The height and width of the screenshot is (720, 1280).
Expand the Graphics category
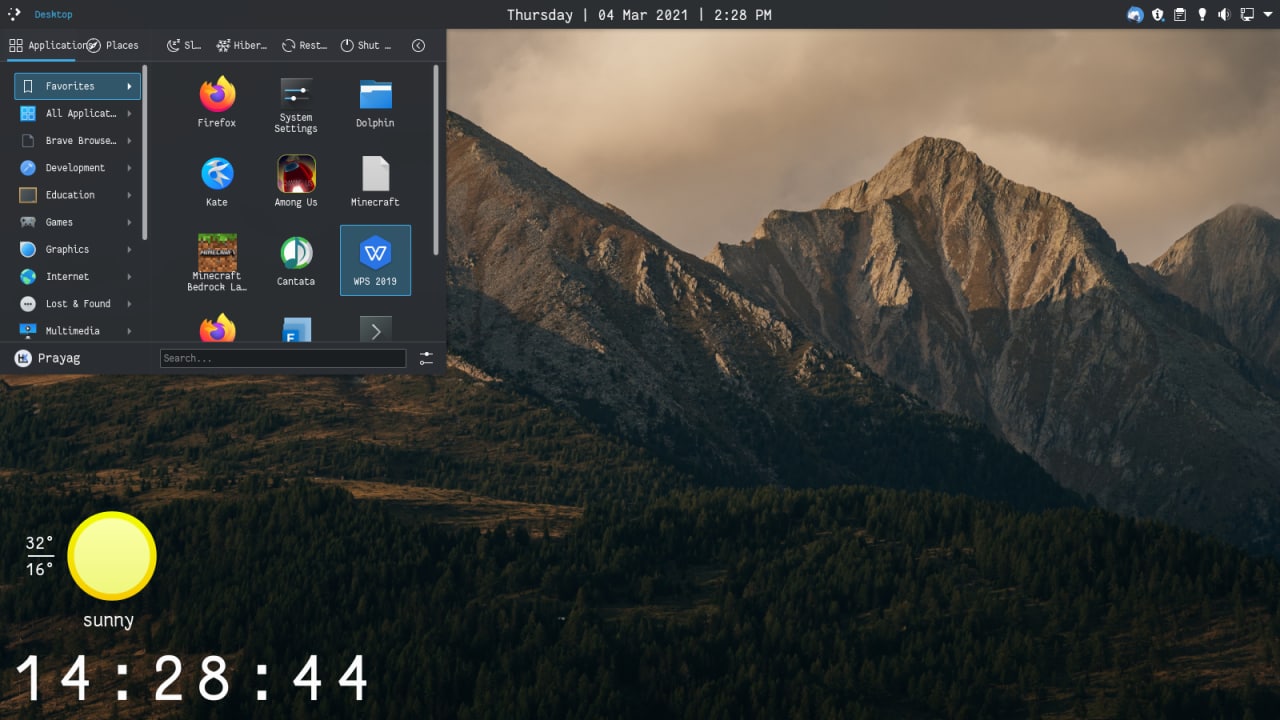(x=77, y=249)
